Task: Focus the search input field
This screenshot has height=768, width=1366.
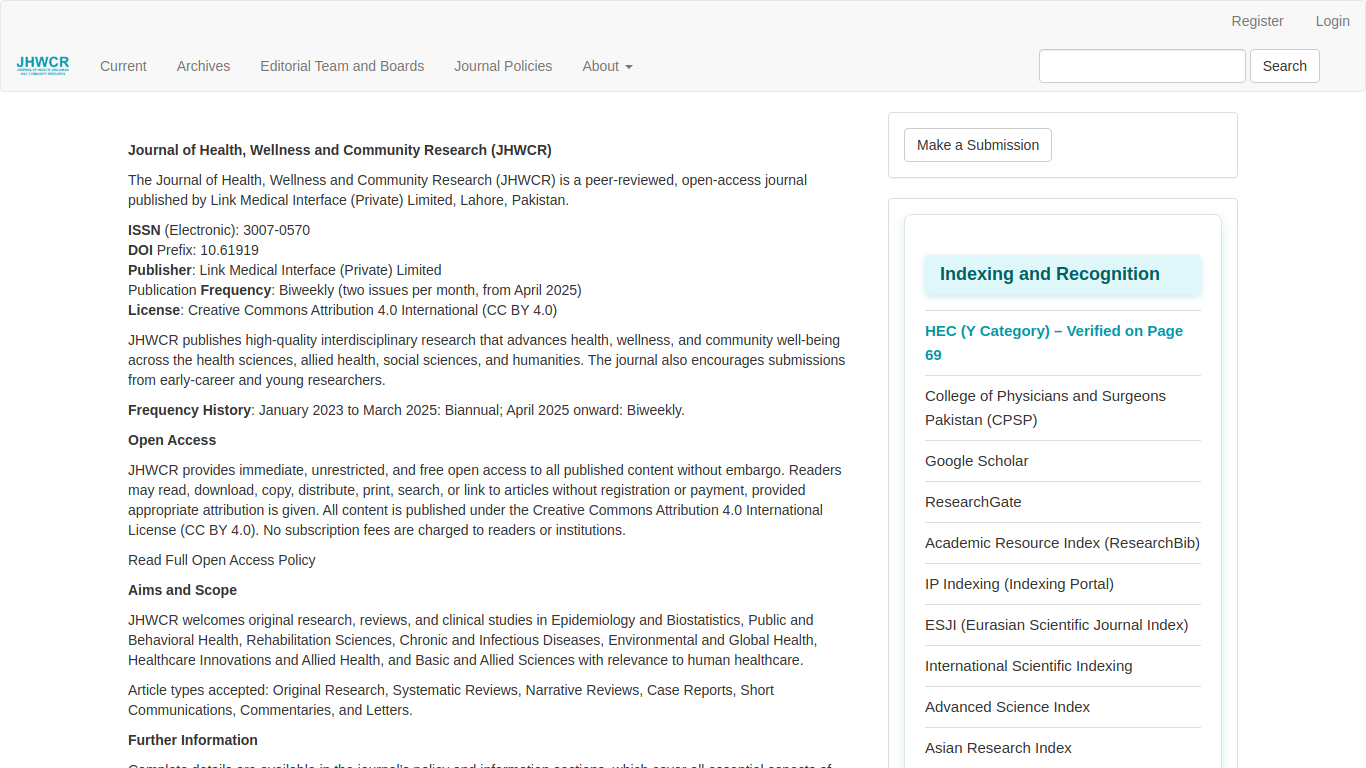Action: tap(1142, 66)
